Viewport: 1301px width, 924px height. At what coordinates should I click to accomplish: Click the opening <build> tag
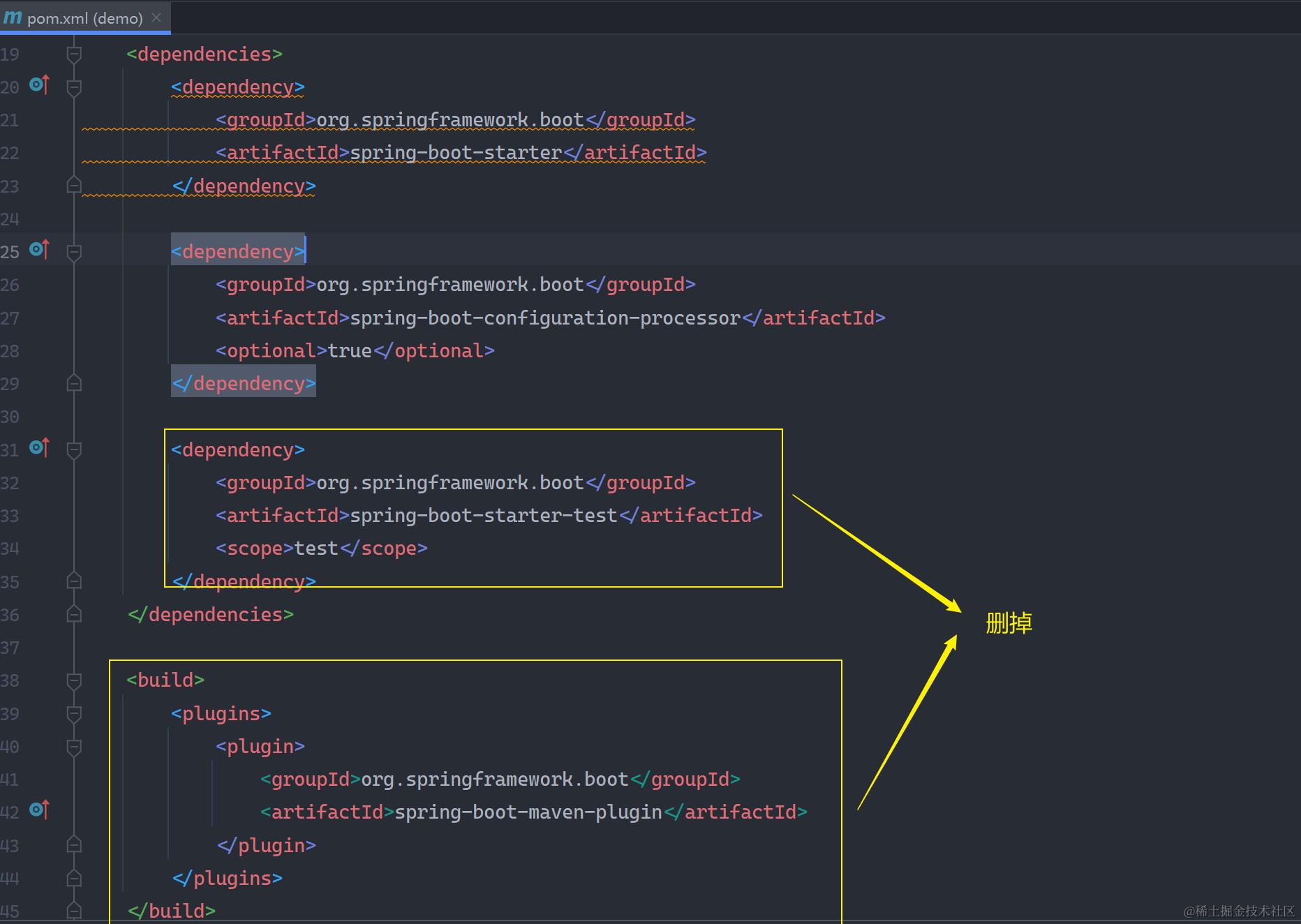coord(165,680)
